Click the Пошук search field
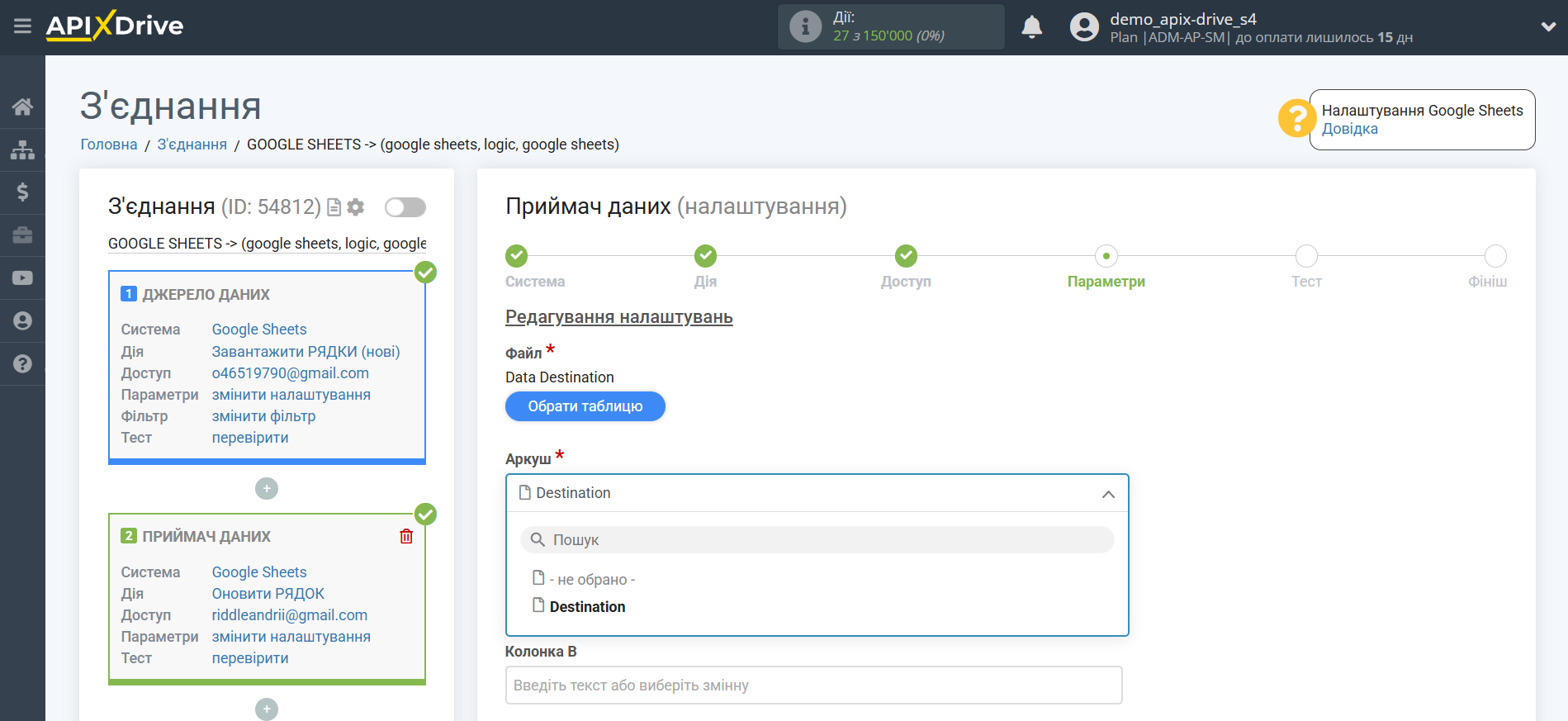The width and height of the screenshot is (1568, 721). pos(817,540)
